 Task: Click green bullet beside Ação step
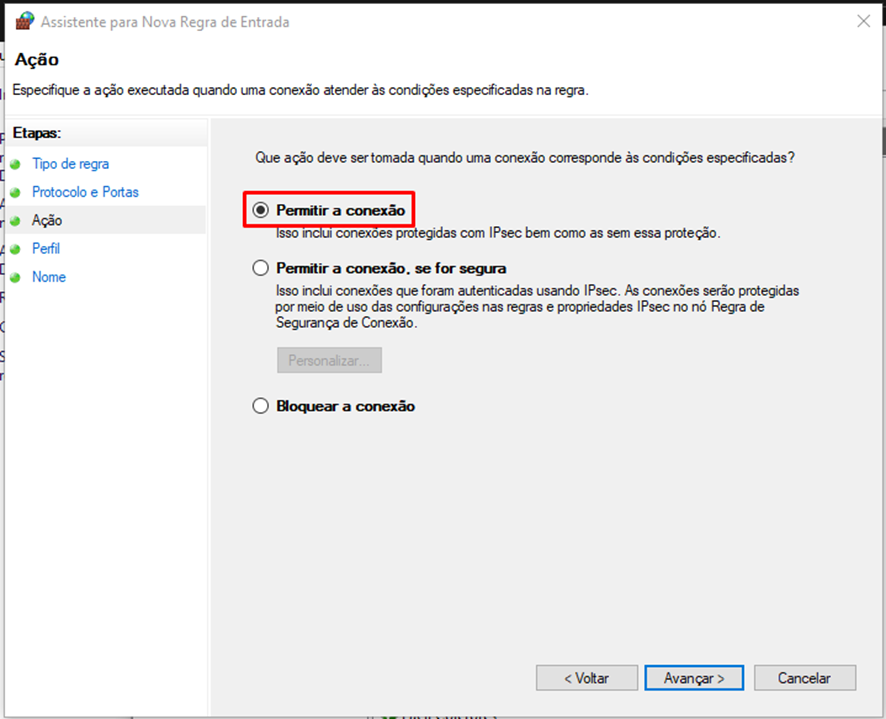point(15,220)
